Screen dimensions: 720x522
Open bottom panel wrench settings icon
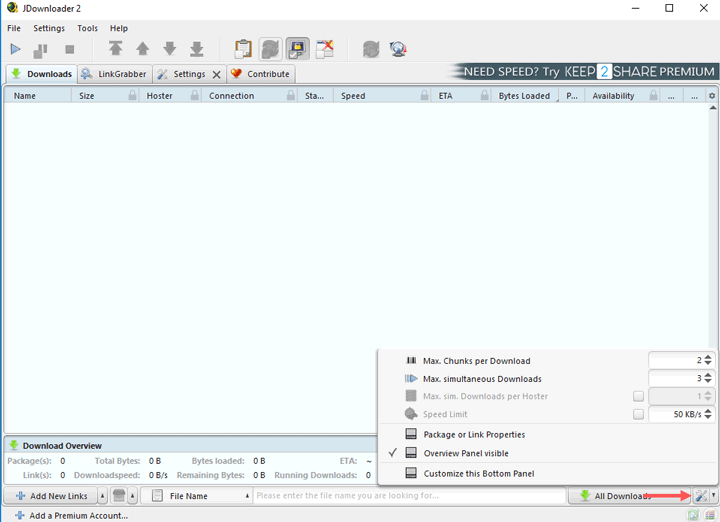point(701,495)
